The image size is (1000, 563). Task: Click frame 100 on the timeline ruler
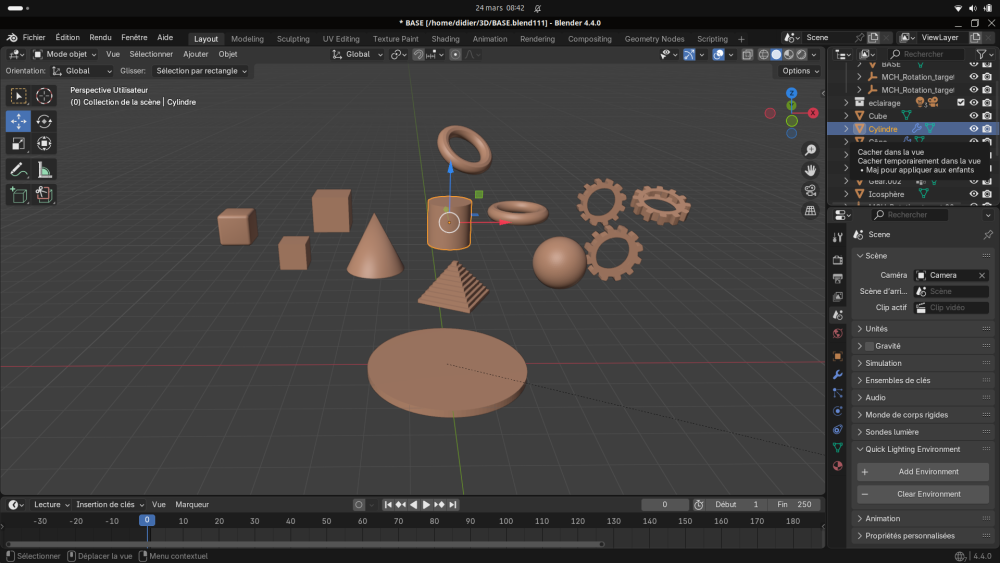(x=505, y=521)
